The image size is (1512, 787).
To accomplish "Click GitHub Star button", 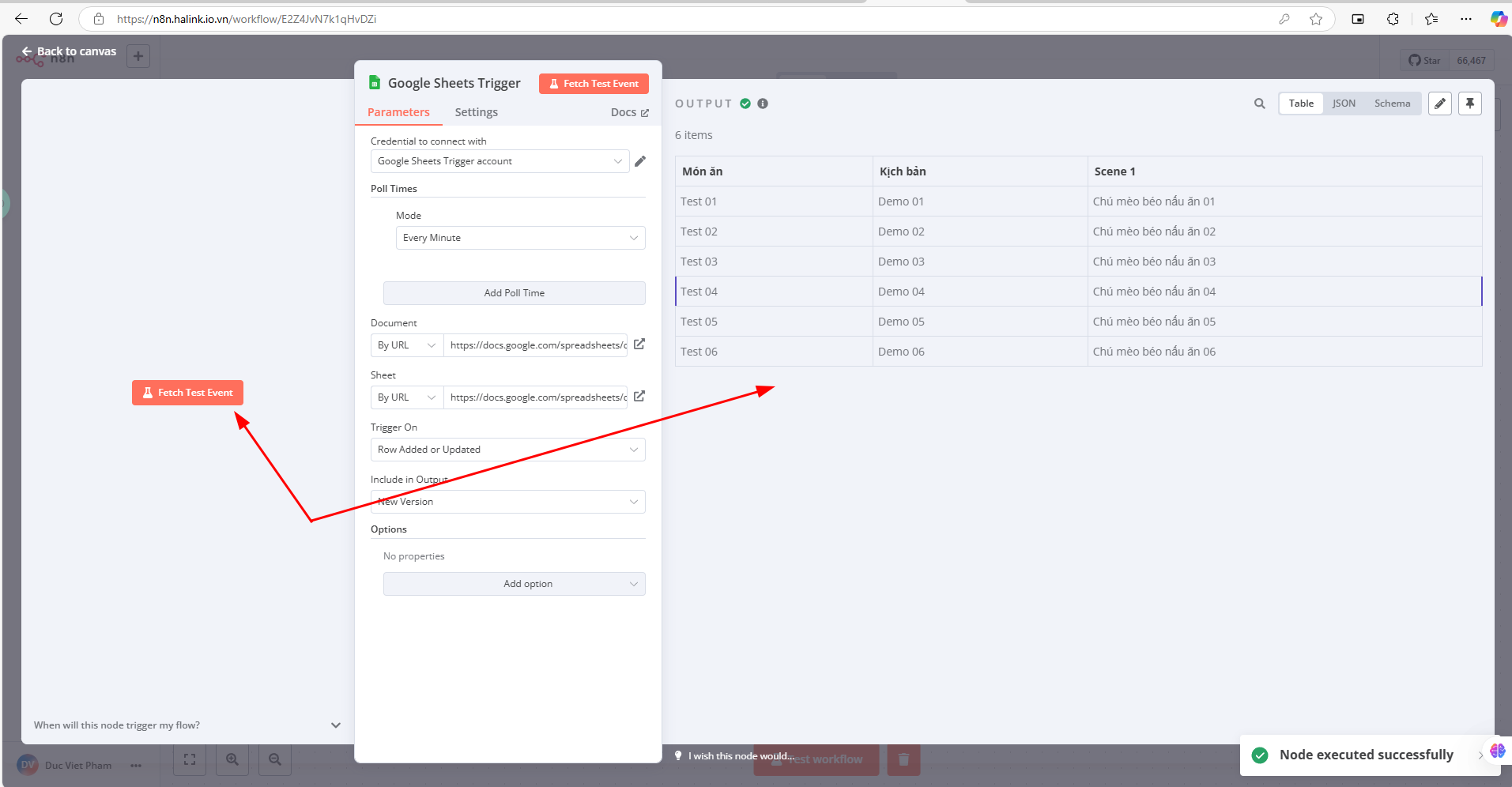I will tap(1425, 60).
